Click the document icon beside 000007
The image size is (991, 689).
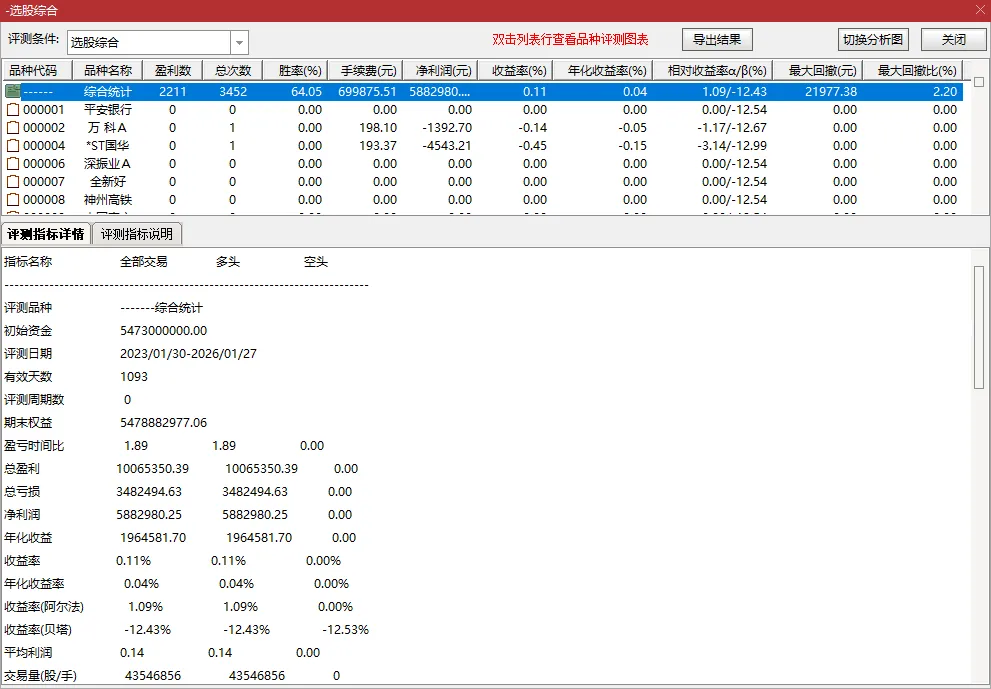point(13,181)
